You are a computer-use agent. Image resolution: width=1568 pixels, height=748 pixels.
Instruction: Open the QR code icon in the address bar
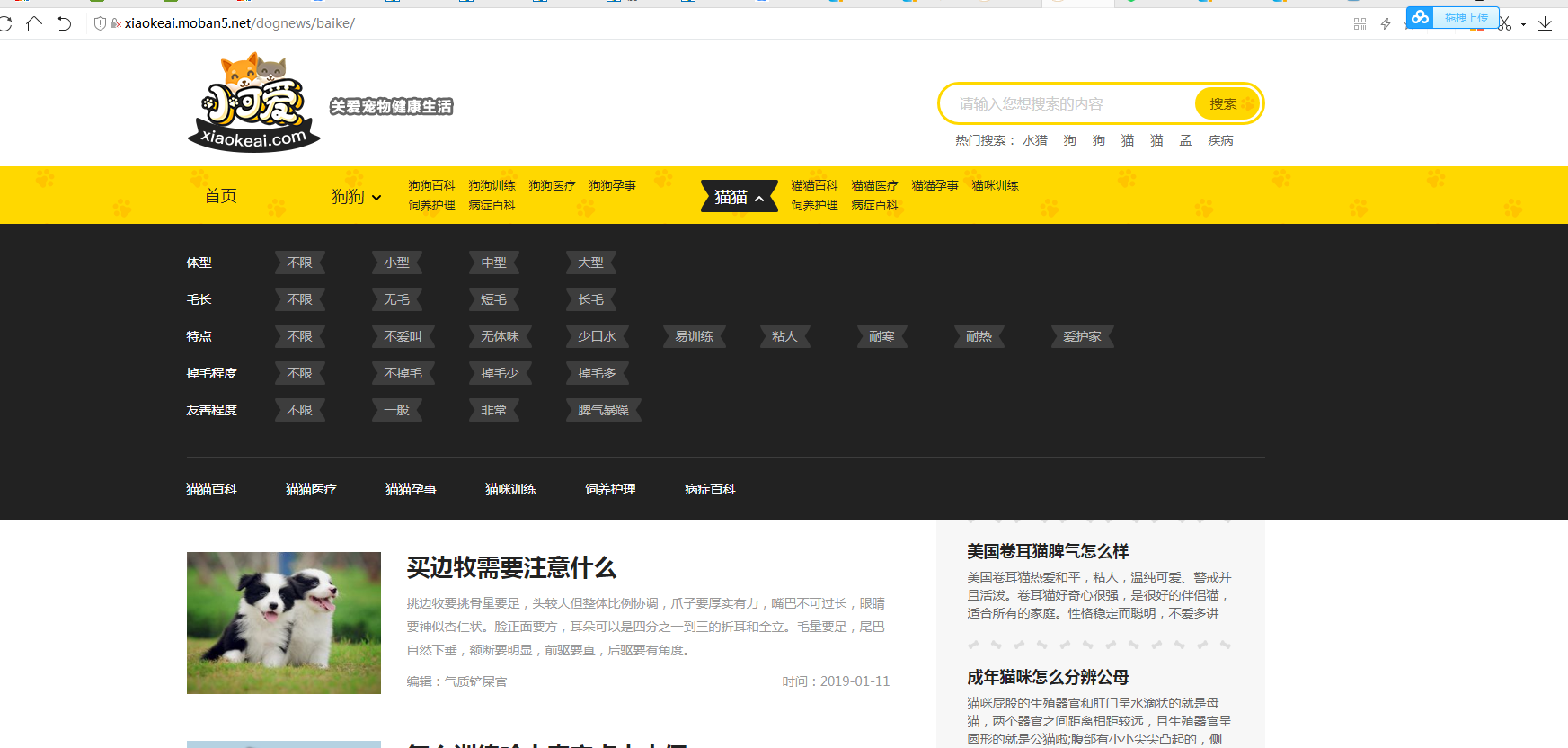click(x=1360, y=23)
